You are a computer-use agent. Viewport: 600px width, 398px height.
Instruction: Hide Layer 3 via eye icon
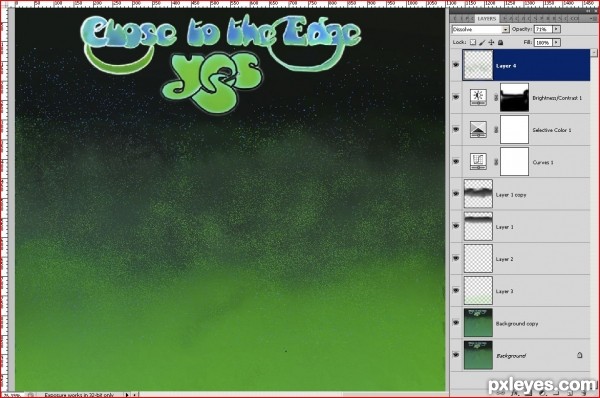pos(456,290)
